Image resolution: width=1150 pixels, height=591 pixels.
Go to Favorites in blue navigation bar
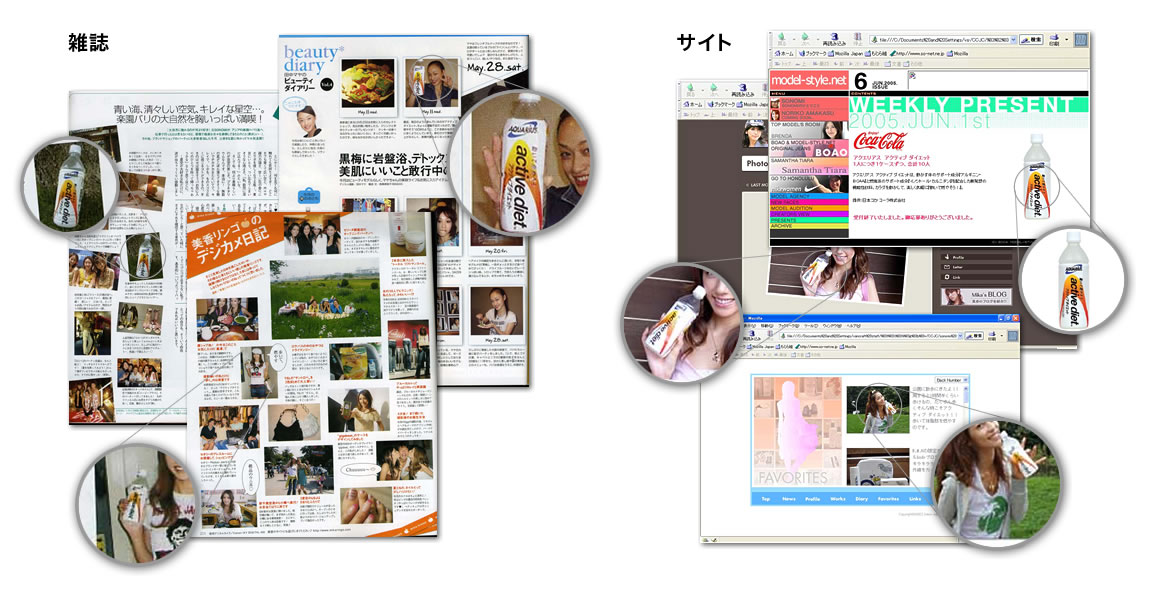coord(888,499)
